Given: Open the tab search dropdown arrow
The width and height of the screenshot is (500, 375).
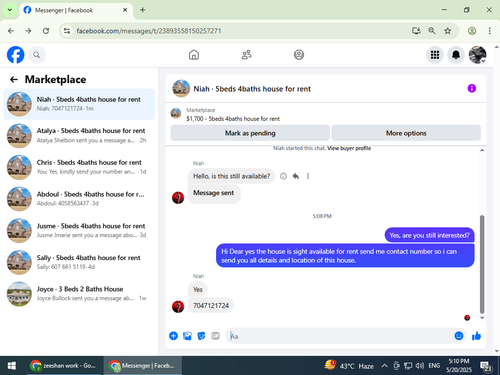Looking at the screenshot, I should [10, 10].
